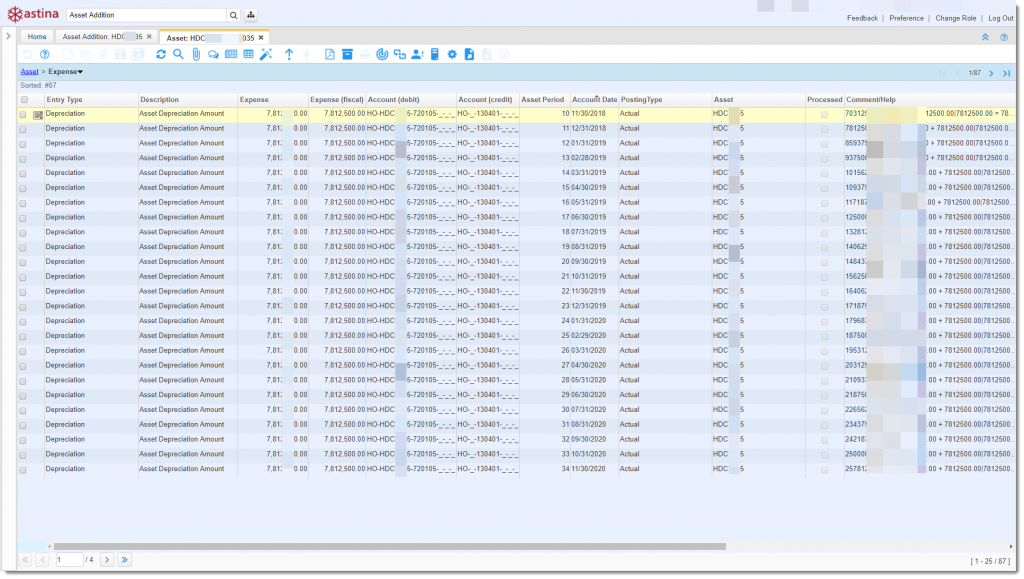This screenshot has width=1024, height=579.
Task: Collapse the header using double-chevron up icon
Action: (985, 37)
